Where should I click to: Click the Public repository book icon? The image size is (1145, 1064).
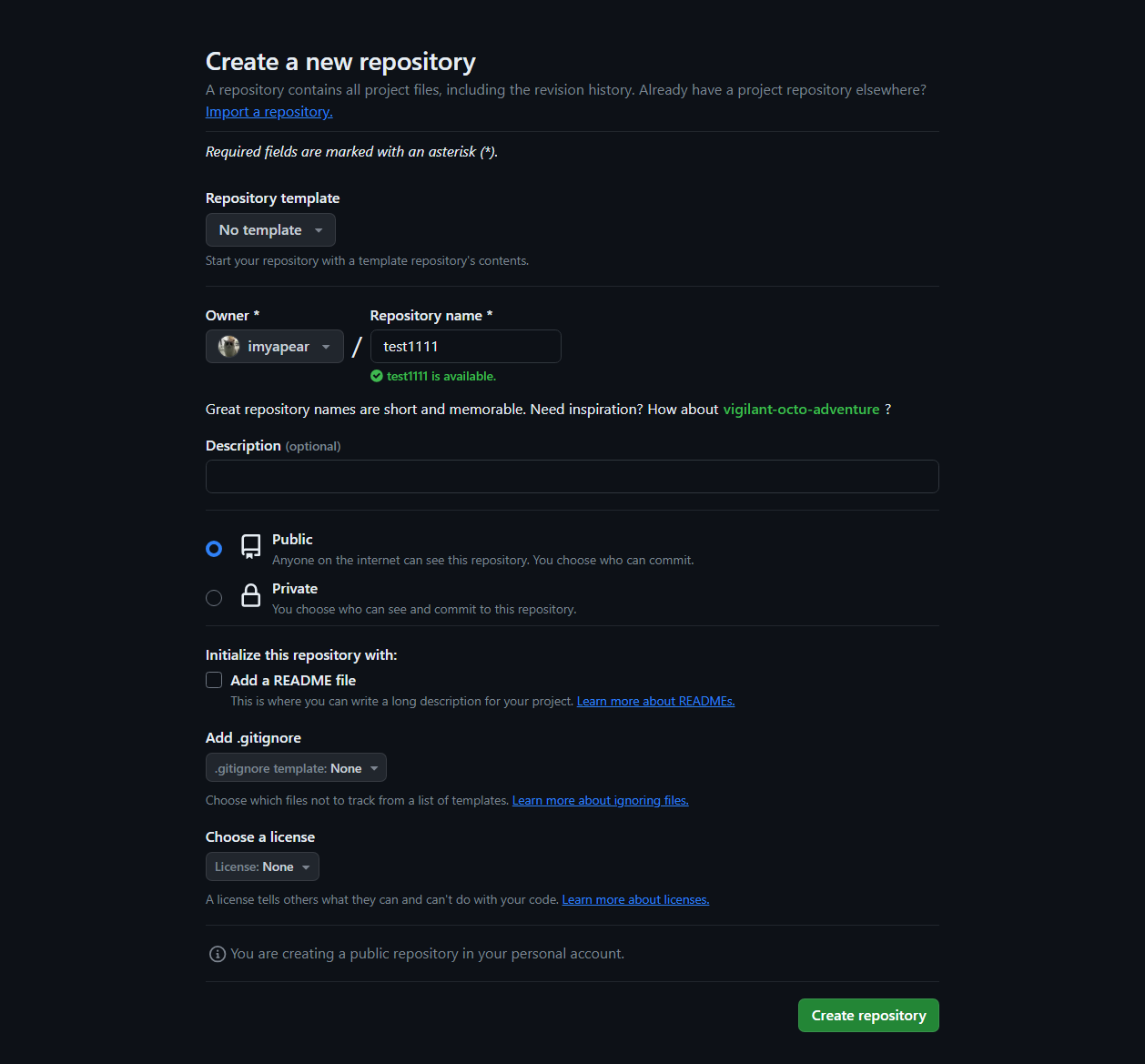tap(250, 546)
